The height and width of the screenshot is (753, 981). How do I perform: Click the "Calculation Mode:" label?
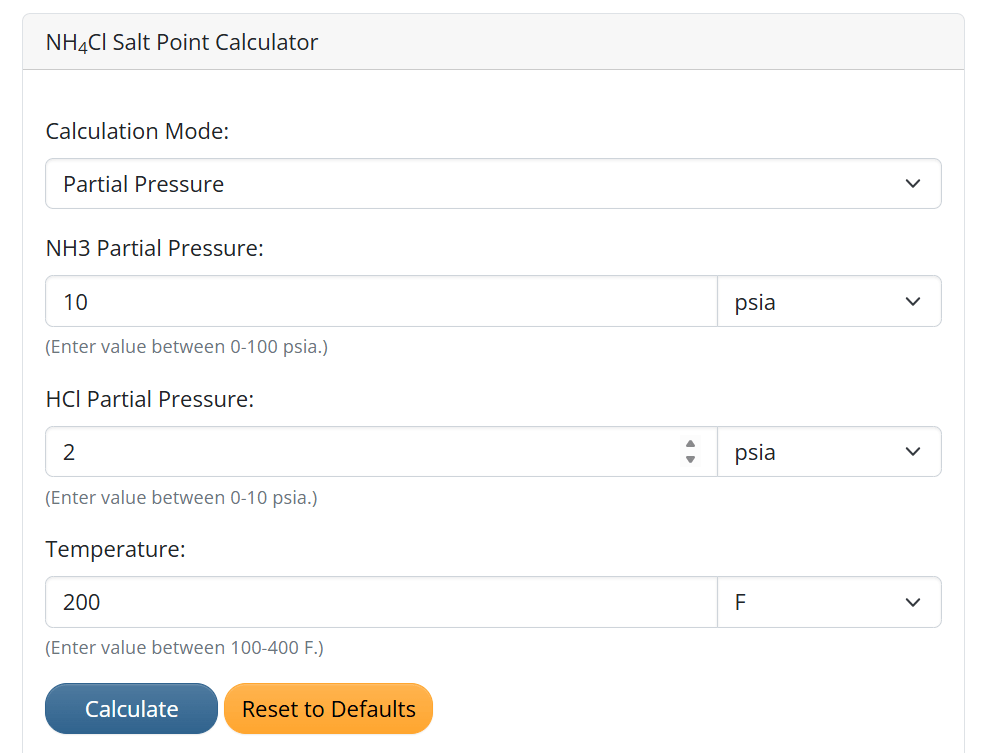[138, 131]
